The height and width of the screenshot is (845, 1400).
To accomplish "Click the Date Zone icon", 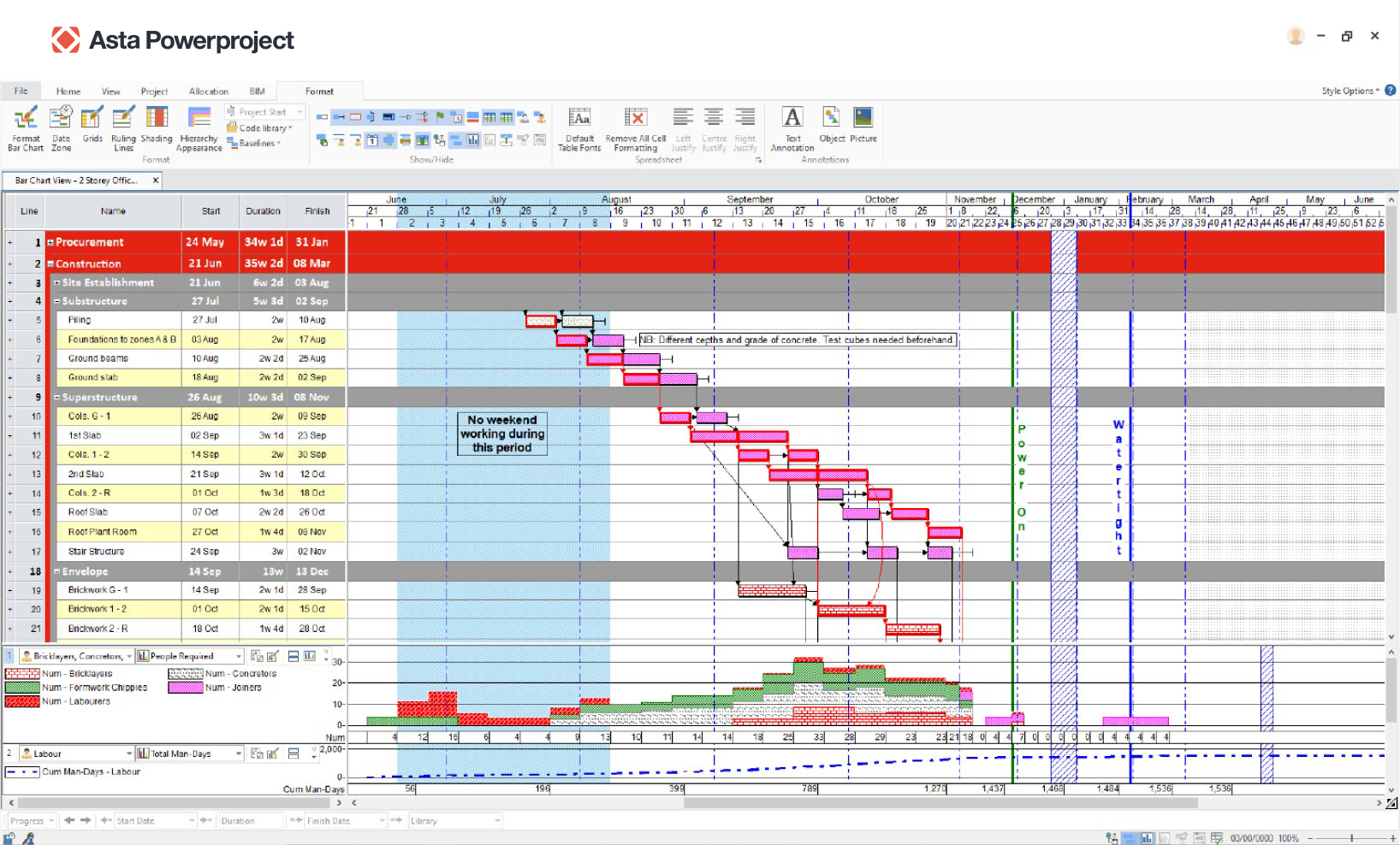I will [61, 128].
